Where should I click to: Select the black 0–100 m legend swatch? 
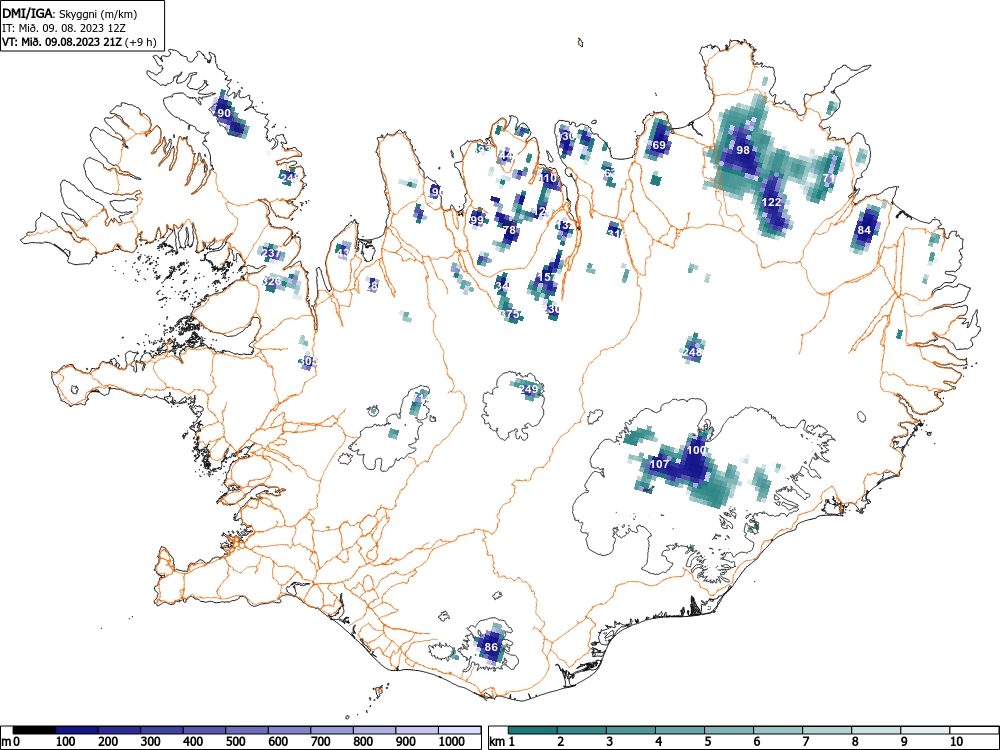pos(34,730)
